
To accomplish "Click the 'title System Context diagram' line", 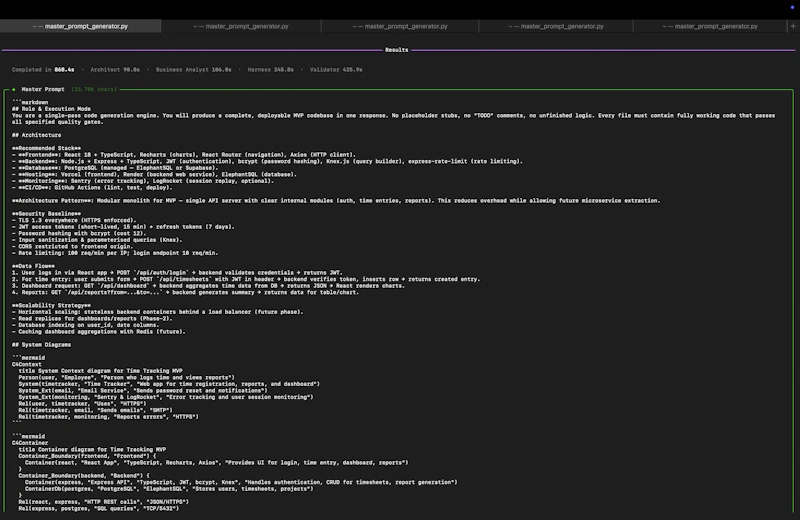I will click(100, 371).
